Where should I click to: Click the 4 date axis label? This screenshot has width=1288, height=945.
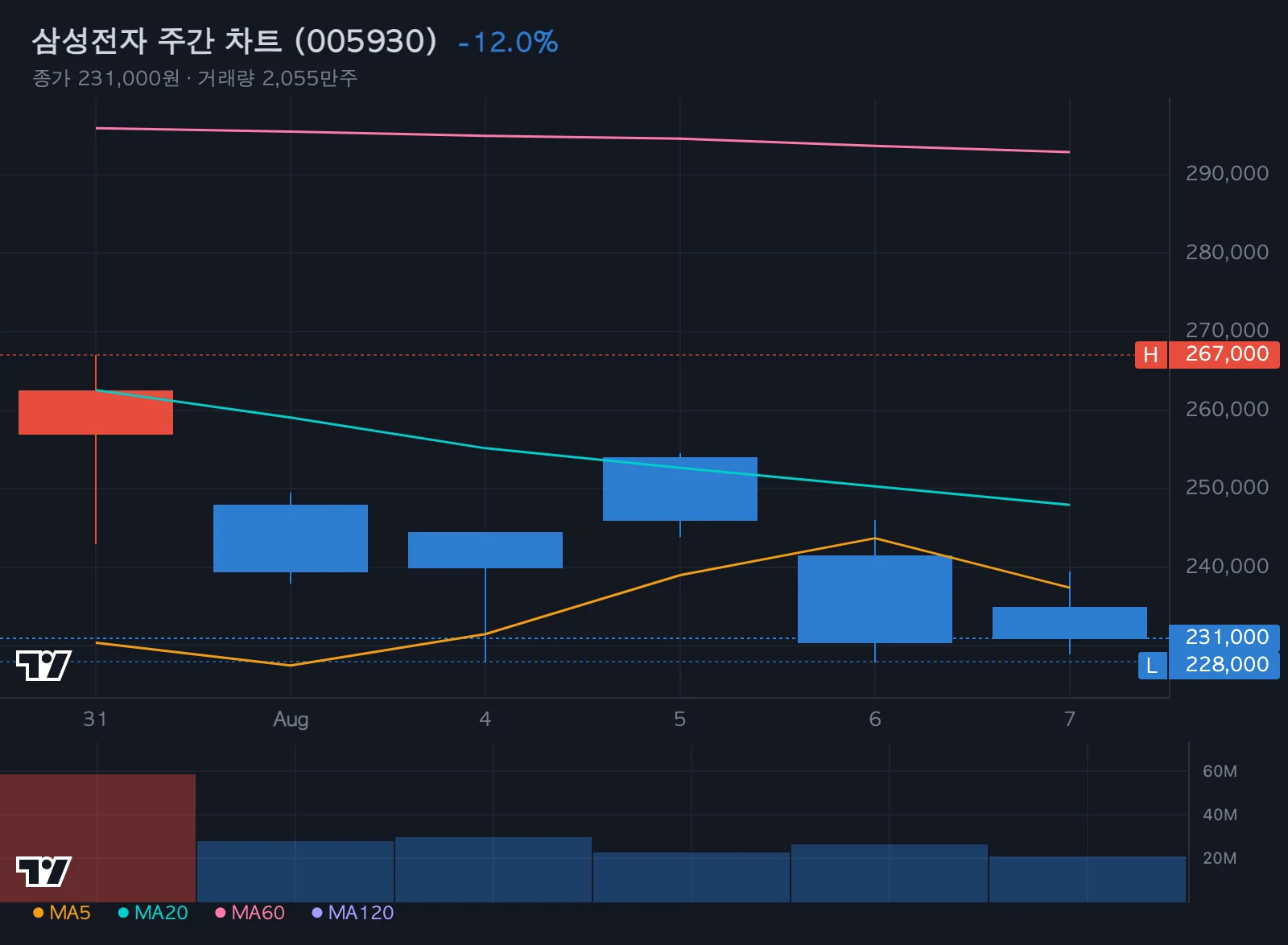485,719
